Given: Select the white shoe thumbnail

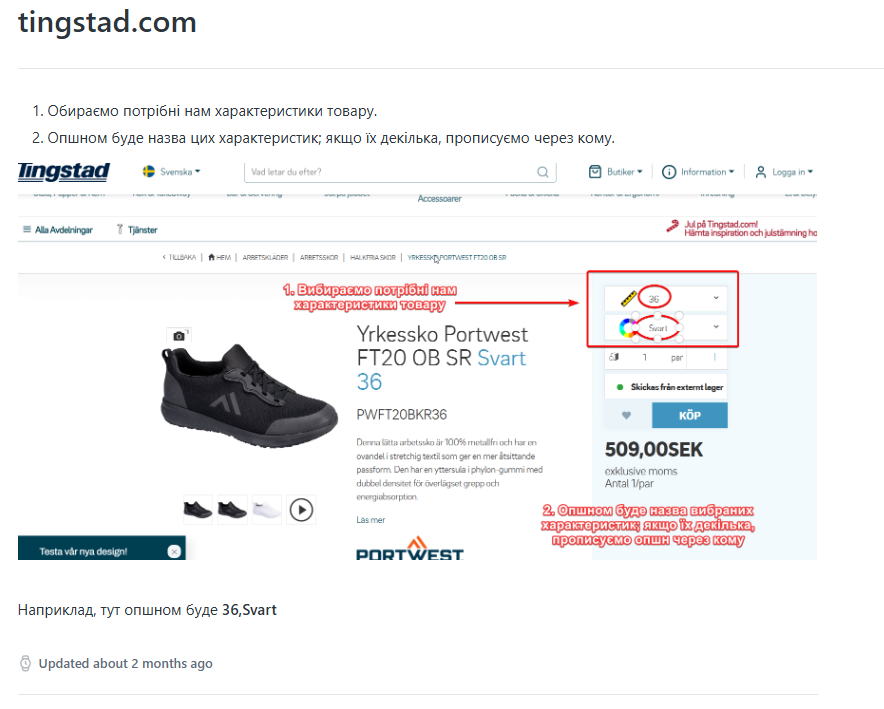Looking at the screenshot, I should click(266, 510).
